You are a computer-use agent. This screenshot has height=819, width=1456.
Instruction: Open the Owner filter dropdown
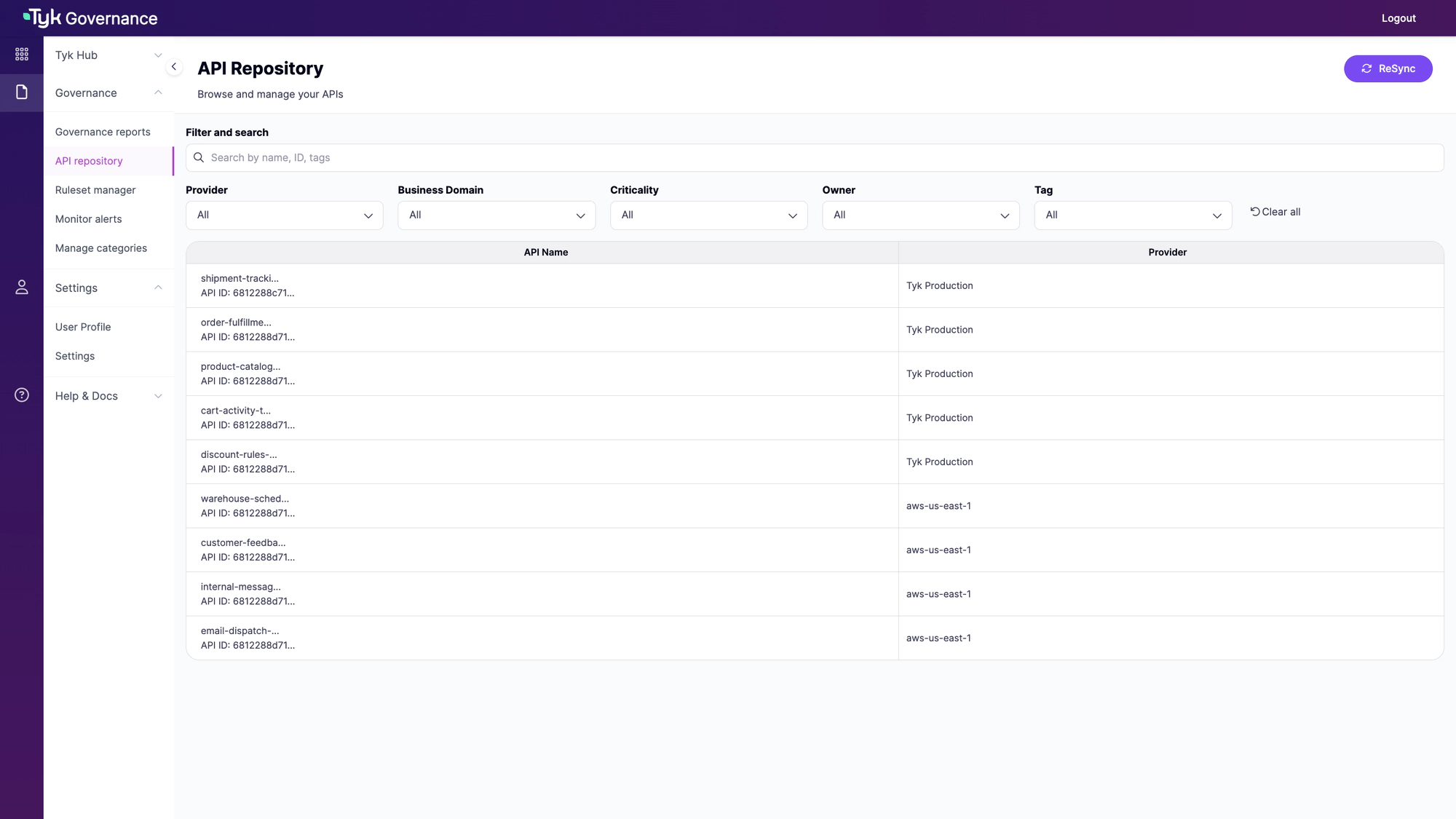(x=920, y=215)
